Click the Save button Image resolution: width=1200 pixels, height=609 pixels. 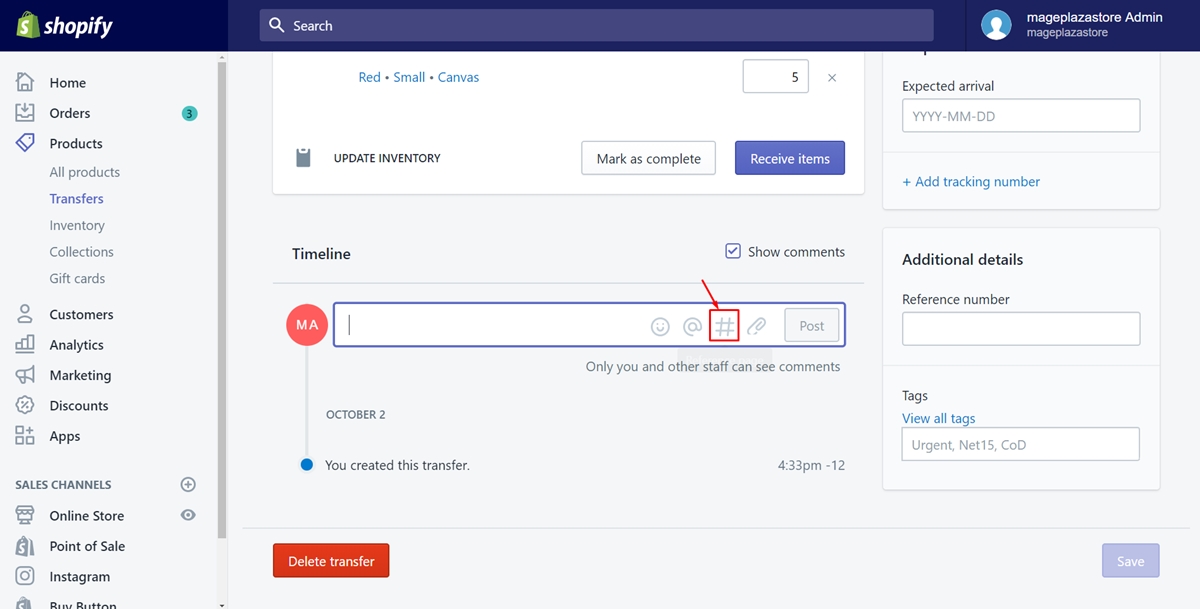click(x=1131, y=561)
